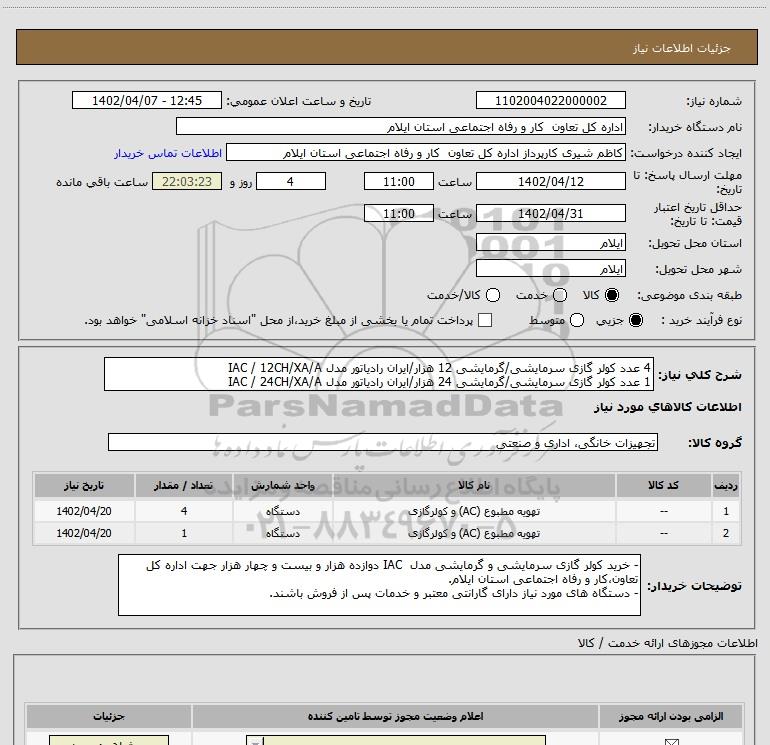Click the تعداد / مقدار column header
The height and width of the screenshot is (745, 770).
pyautogui.click(x=184, y=485)
